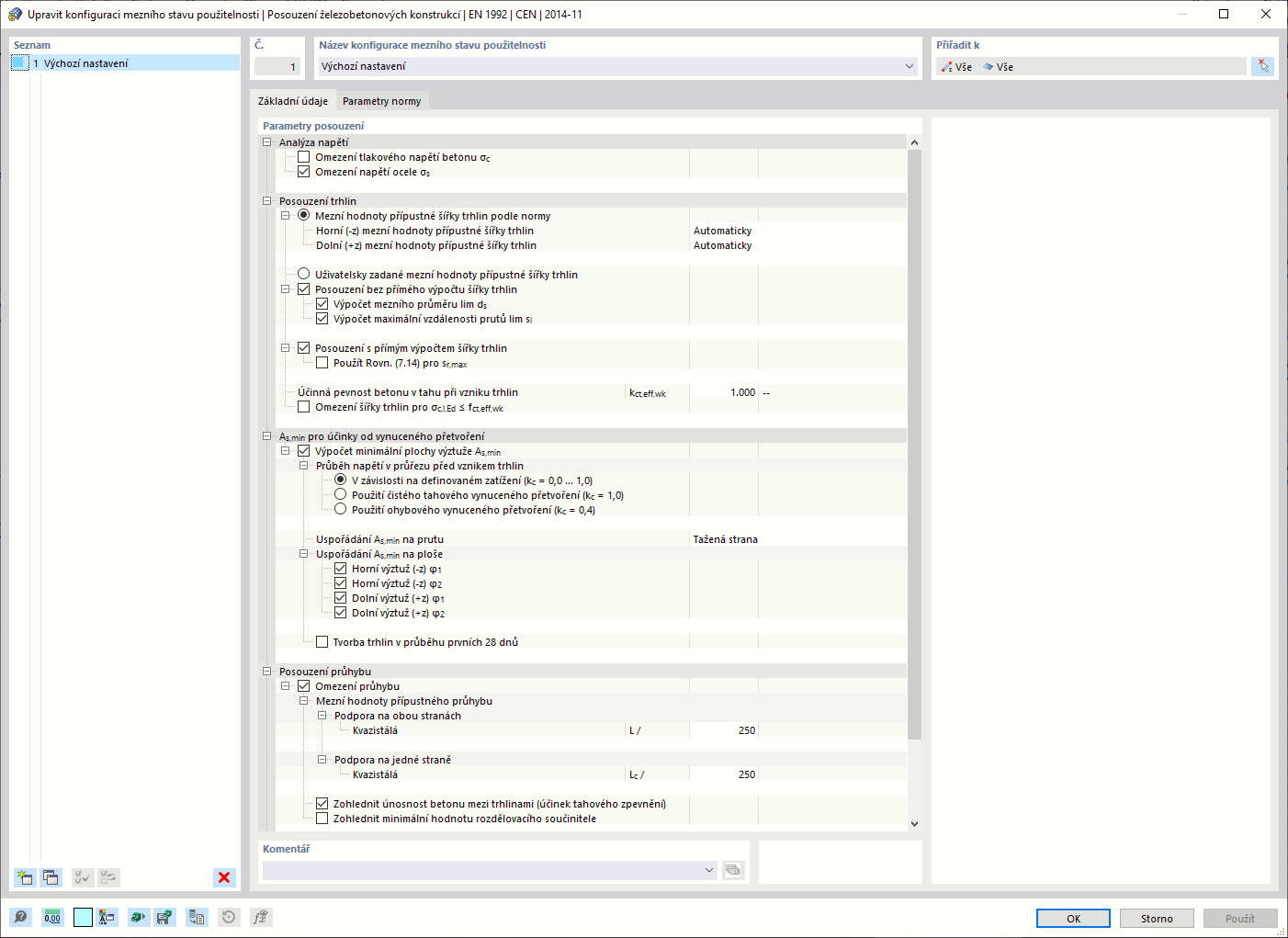Open the Komentář dropdown

coord(708,870)
